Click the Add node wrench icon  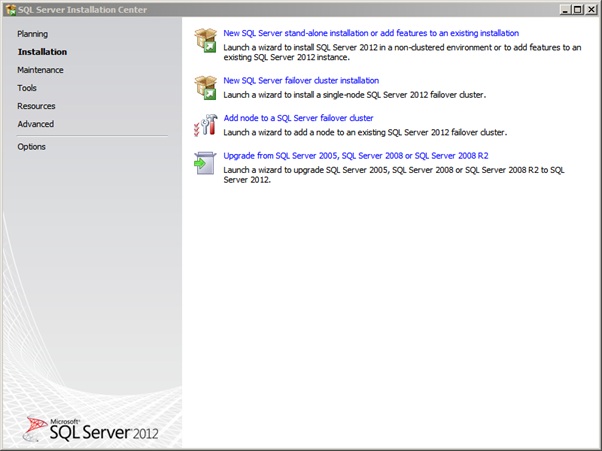tap(206, 124)
